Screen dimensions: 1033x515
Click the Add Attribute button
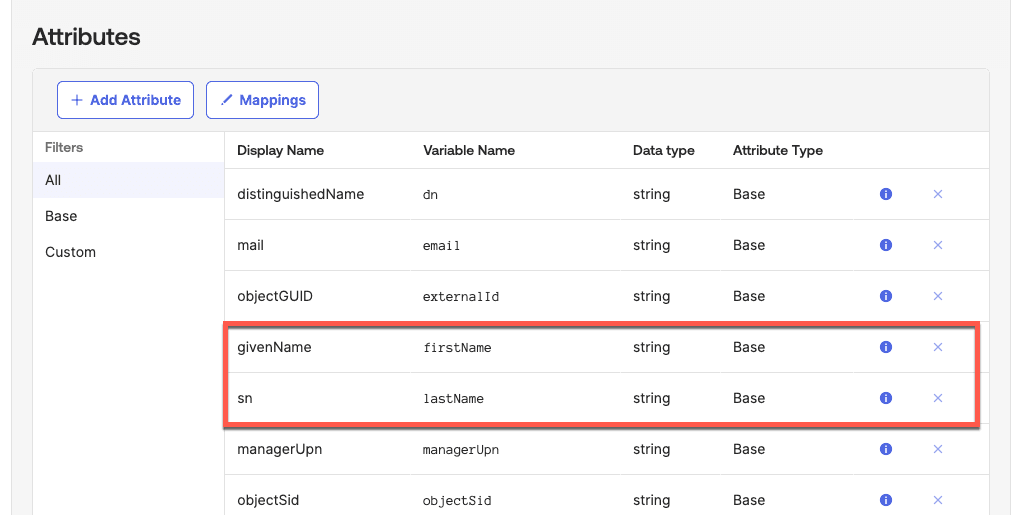point(125,100)
